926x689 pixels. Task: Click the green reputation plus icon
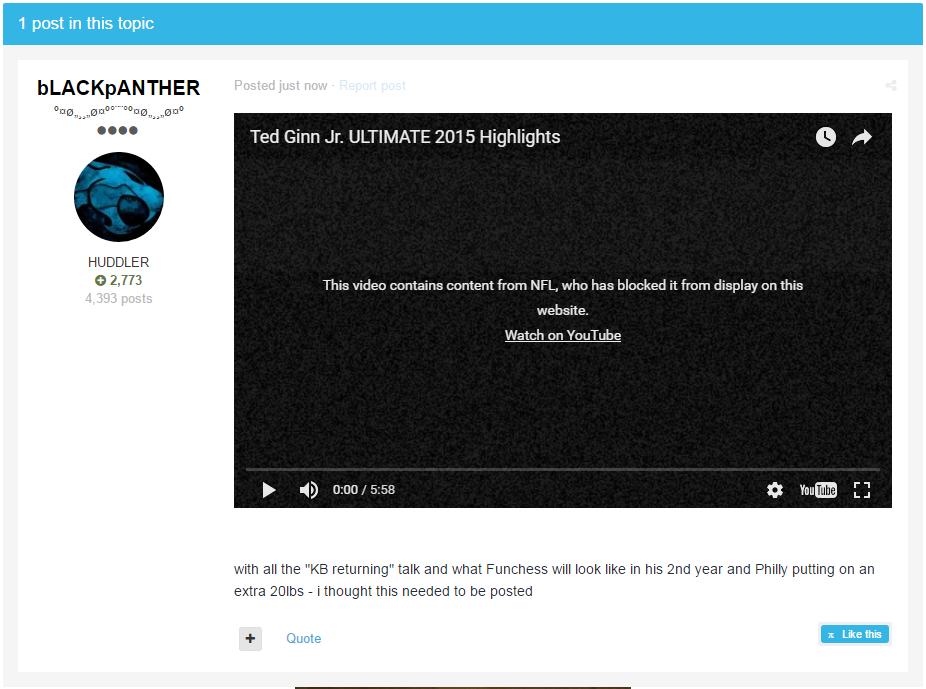[100, 281]
